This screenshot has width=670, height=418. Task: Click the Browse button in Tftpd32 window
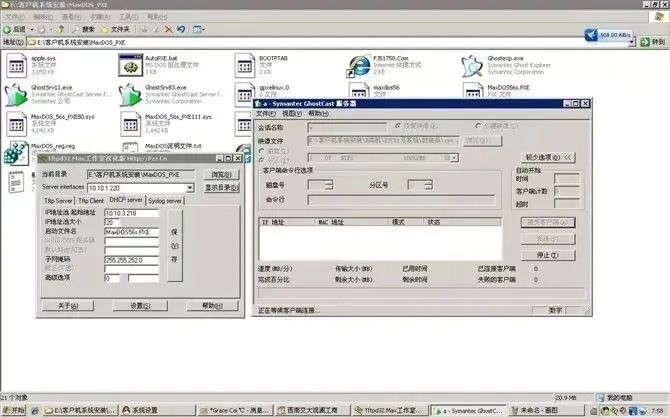[221, 174]
